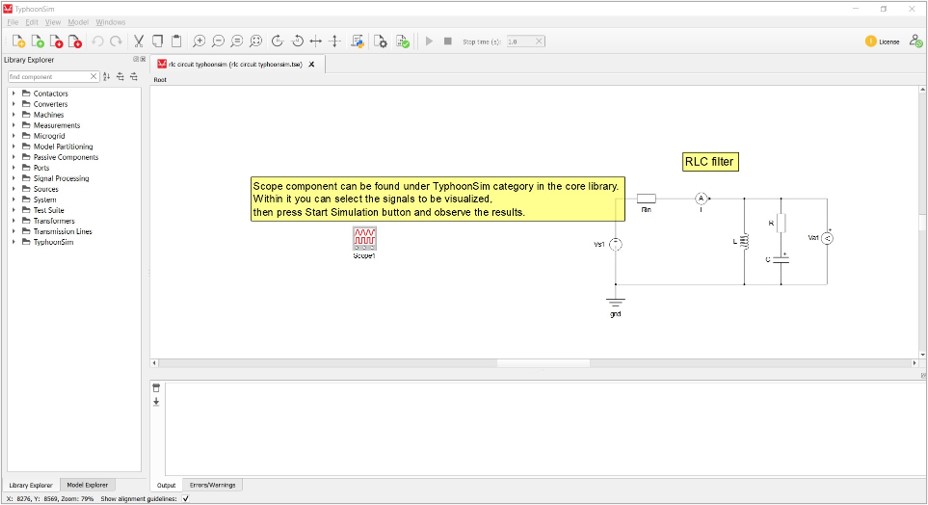The image size is (928, 505).
Task: Close the rlc circuit typhoonsim tab
Action: click(311, 64)
